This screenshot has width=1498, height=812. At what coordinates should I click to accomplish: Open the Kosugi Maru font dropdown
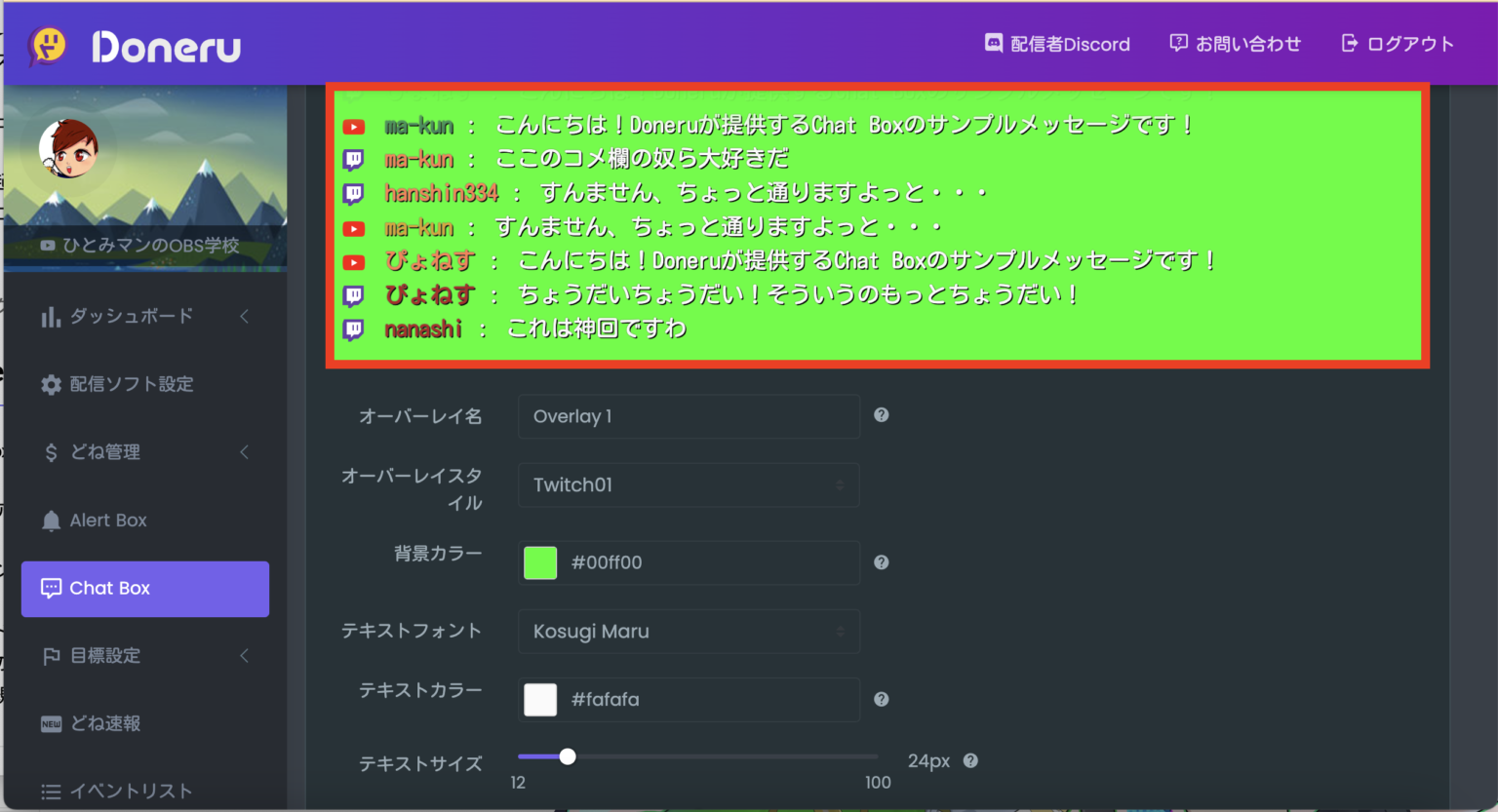(x=688, y=631)
